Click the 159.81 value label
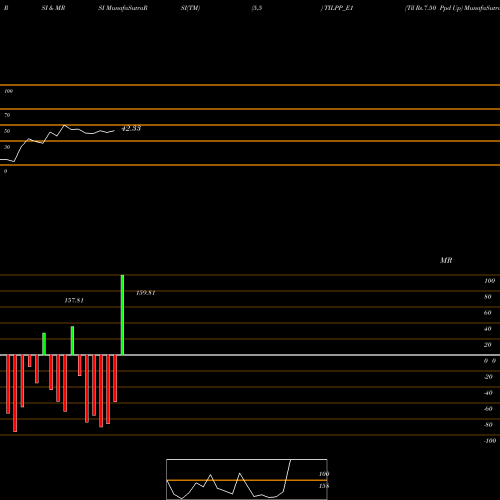This screenshot has width=500, height=500. [x=146, y=293]
